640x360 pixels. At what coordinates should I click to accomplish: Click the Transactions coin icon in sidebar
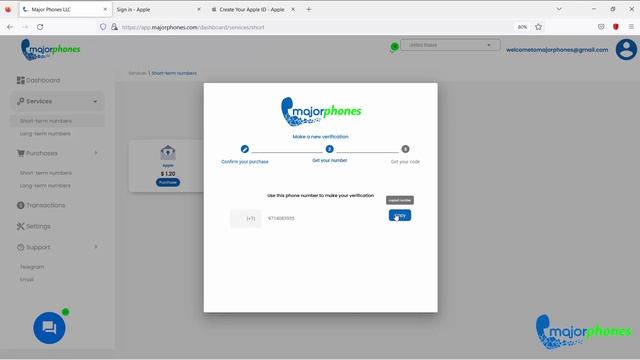point(20,205)
